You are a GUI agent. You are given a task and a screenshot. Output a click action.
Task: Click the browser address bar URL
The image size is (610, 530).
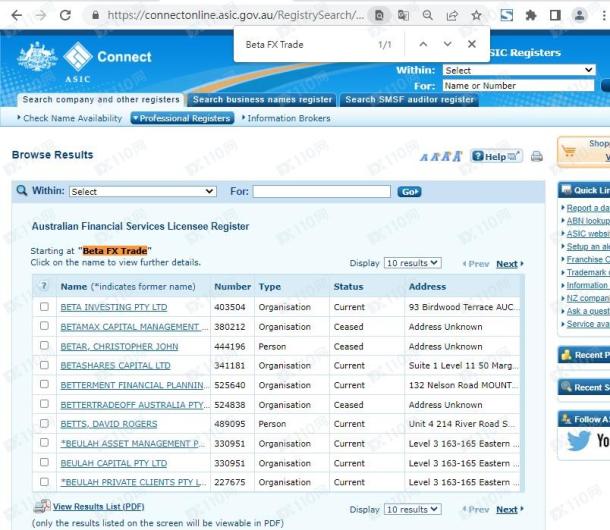235,16
